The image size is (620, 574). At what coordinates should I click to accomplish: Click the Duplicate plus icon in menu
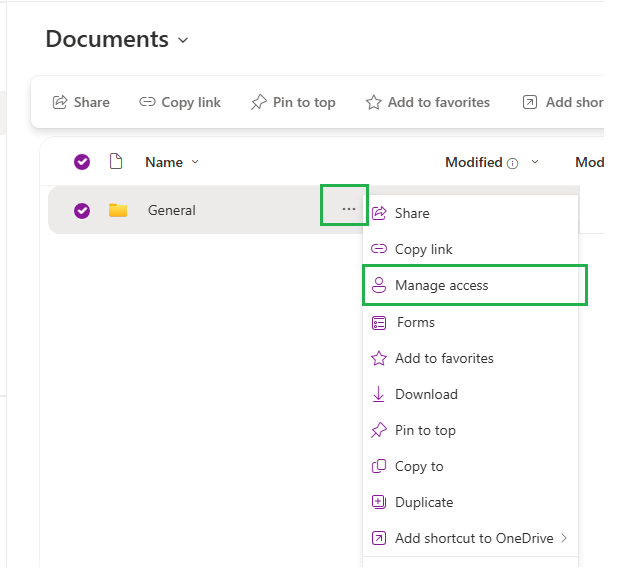tap(379, 502)
